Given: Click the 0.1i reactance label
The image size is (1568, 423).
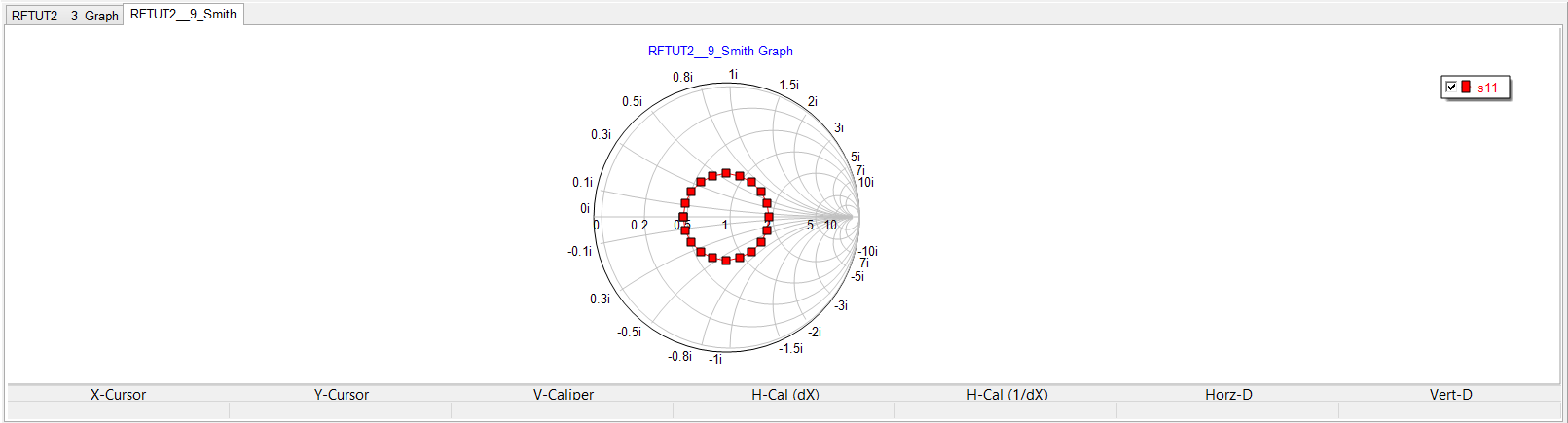Looking at the screenshot, I should 582,182.
